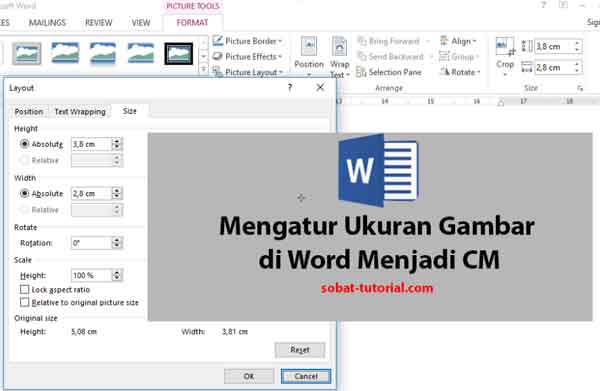This screenshot has height=391, width=600.
Task: Toggle Relative to original picture size
Action: point(24,302)
